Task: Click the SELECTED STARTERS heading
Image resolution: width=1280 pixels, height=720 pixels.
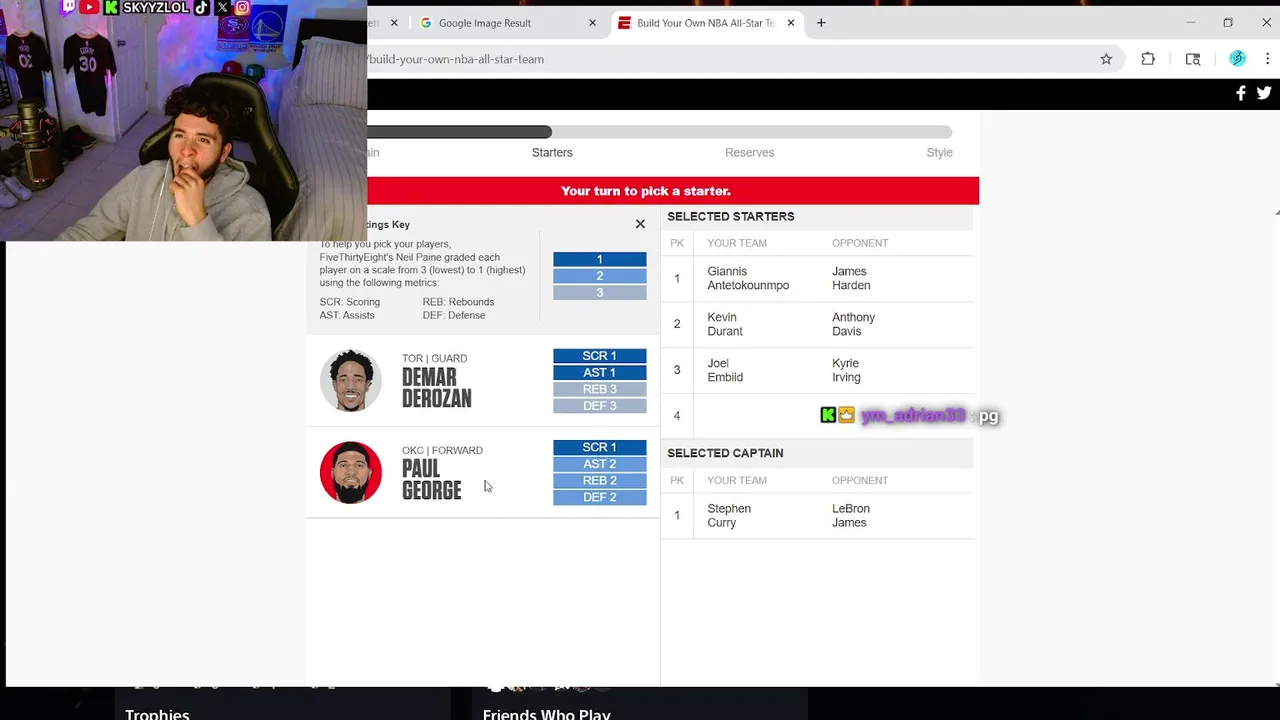Action: tap(731, 217)
